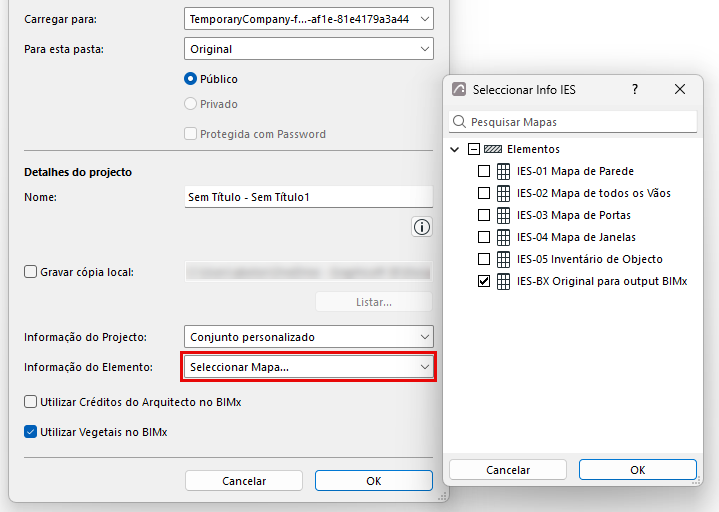
Task: Select IES-04 Mapa de Janelas item
Action: click(576, 237)
